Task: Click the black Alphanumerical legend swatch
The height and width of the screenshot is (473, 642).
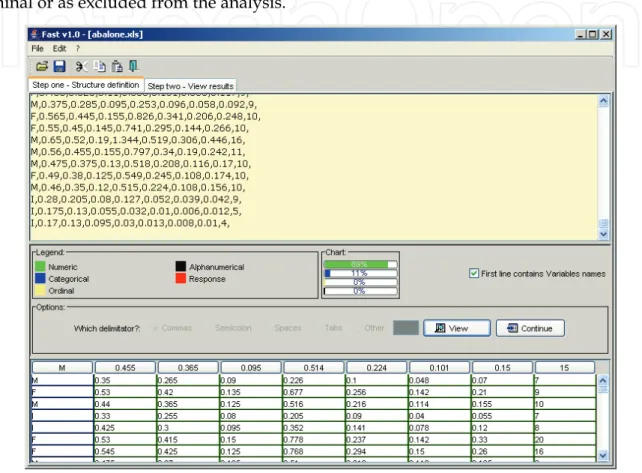Action: coord(181,266)
